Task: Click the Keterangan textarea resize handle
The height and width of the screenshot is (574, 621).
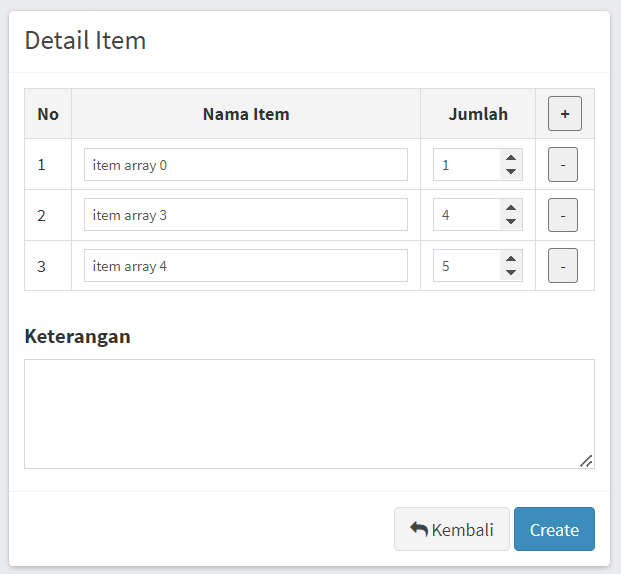Action: click(587, 461)
